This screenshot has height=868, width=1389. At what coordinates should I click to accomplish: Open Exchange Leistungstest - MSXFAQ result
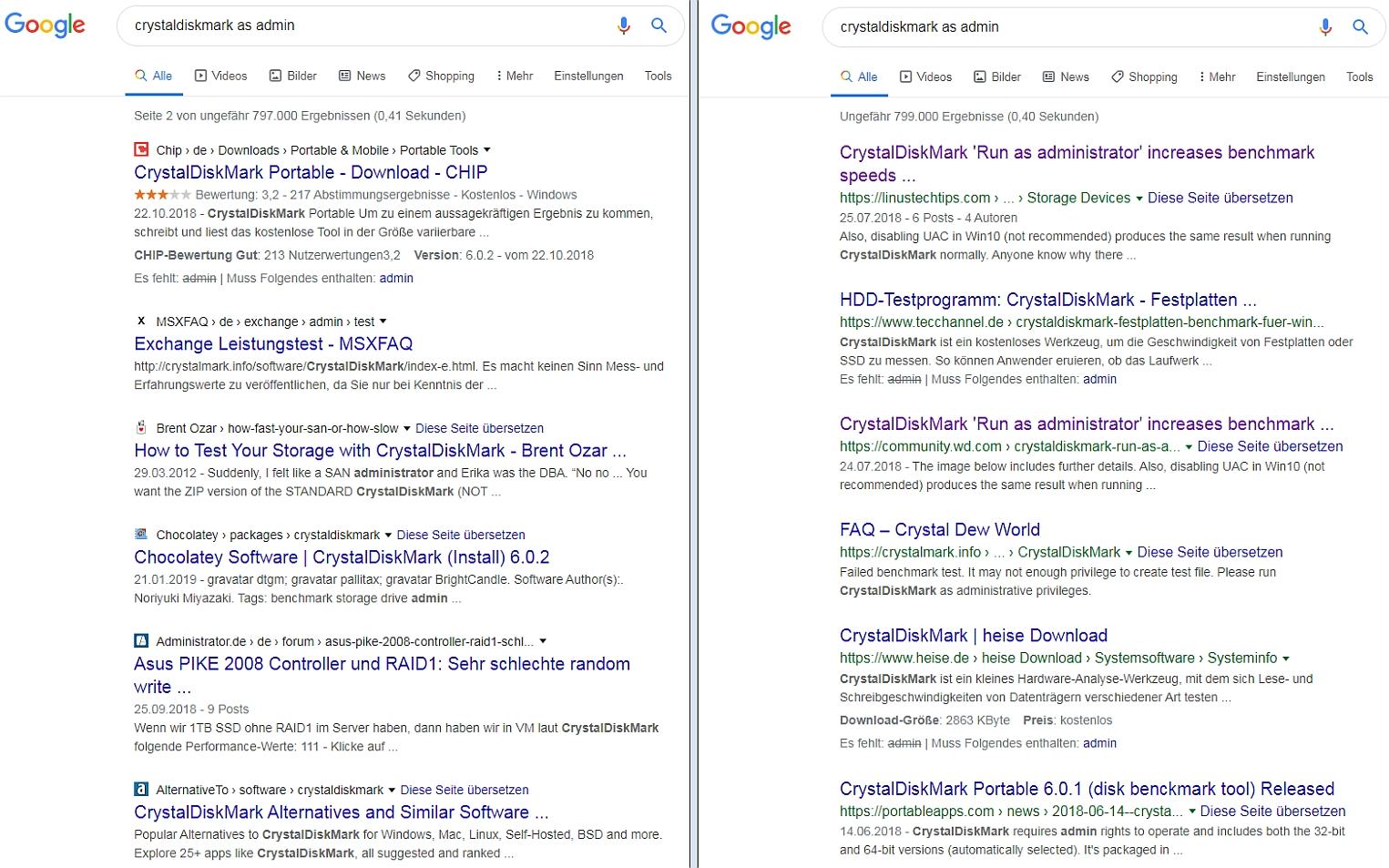click(273, 343)
